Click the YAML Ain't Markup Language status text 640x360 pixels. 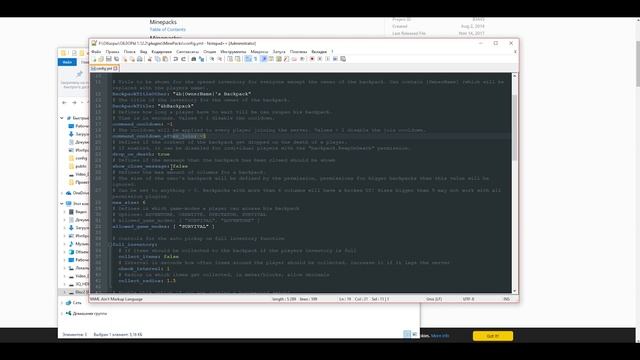click(116, 299)
